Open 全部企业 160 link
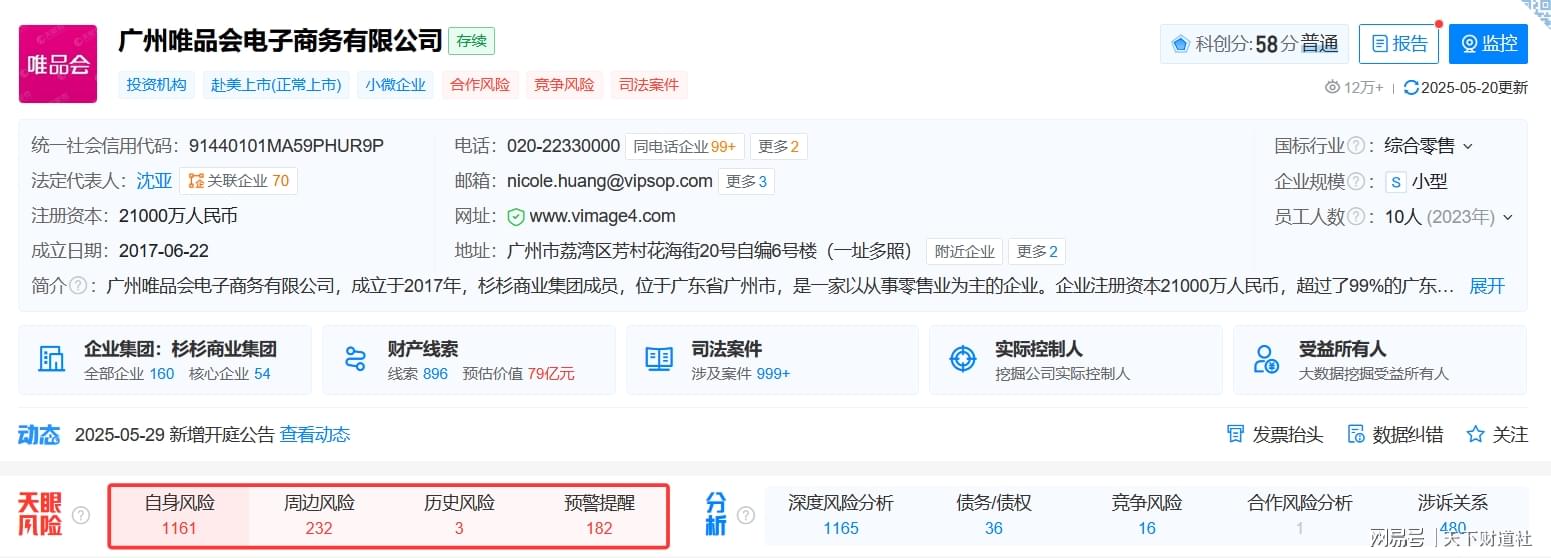The width and height of the screenshot is (1551, 558). 129,374
